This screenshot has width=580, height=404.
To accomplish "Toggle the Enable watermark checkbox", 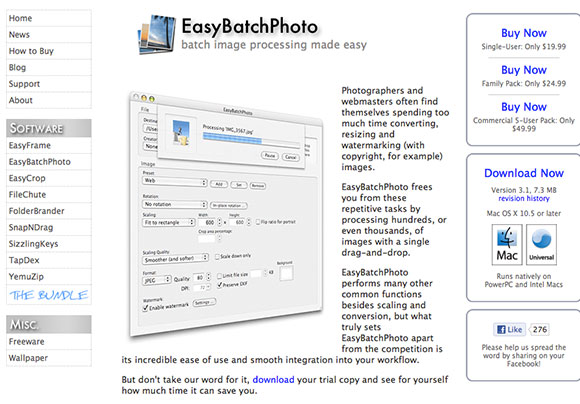I will click(146, 308).
